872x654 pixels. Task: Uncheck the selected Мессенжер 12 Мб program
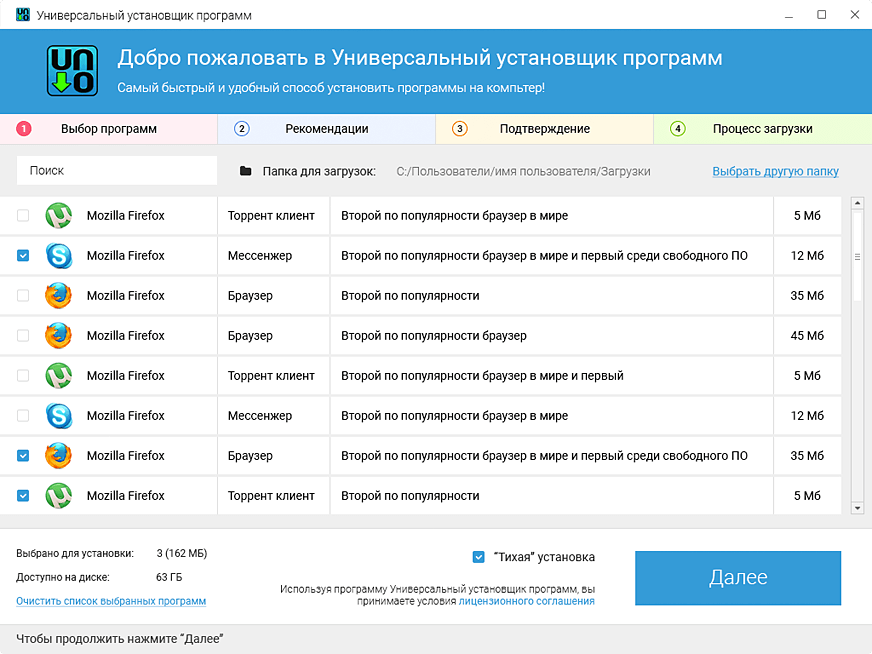click(23, 256)
